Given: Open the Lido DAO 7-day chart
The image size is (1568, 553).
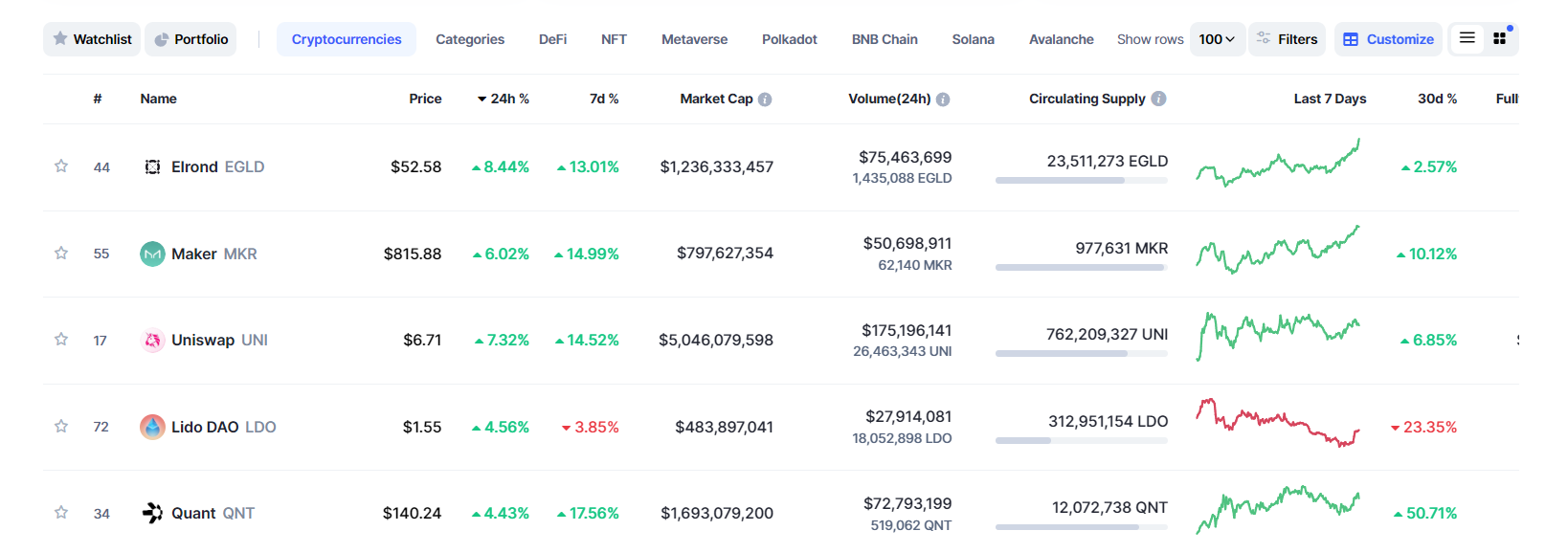Looking at the screenshot, I should [1277, 424].
